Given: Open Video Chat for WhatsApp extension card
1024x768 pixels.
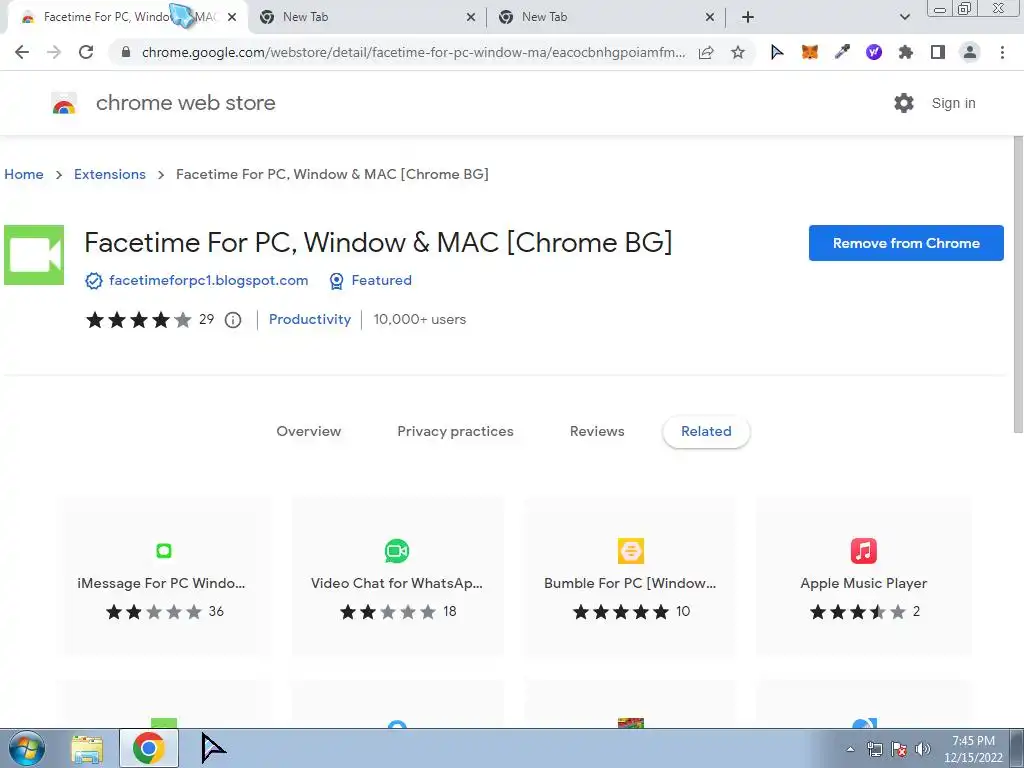Looking at the screenshot, I should 397,576.
